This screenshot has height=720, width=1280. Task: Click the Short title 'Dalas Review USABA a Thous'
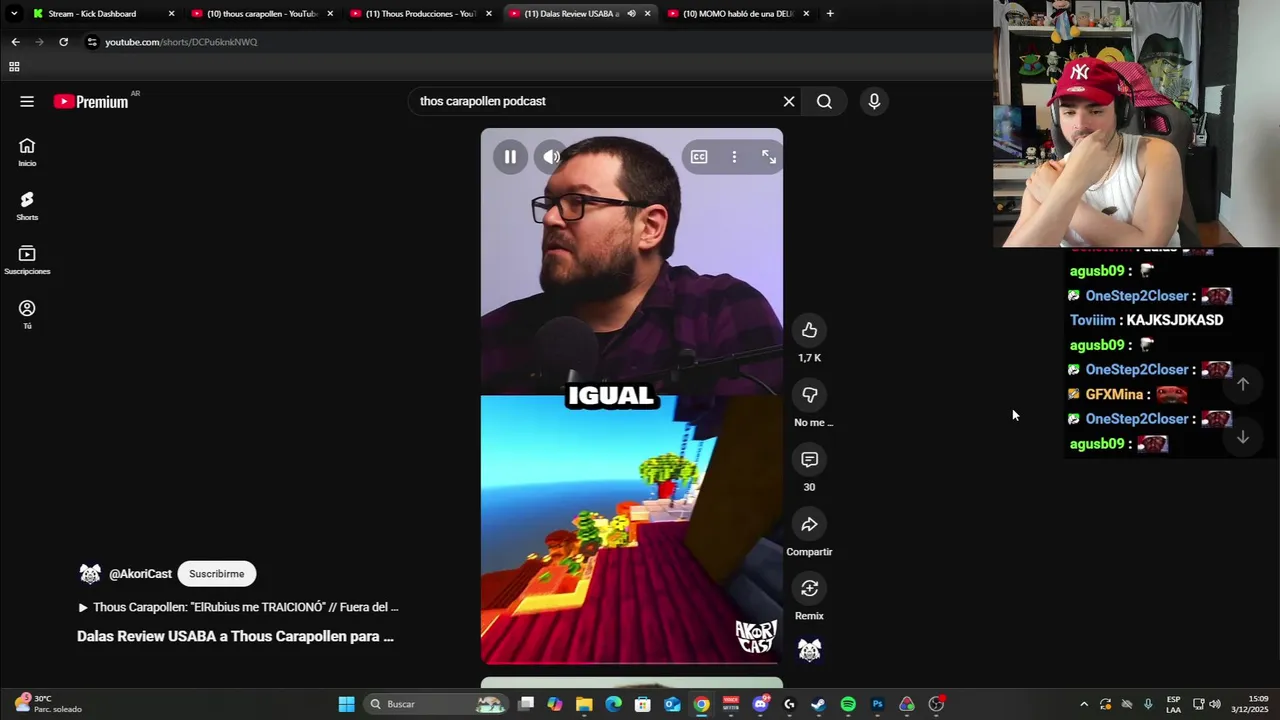(235, 636)
